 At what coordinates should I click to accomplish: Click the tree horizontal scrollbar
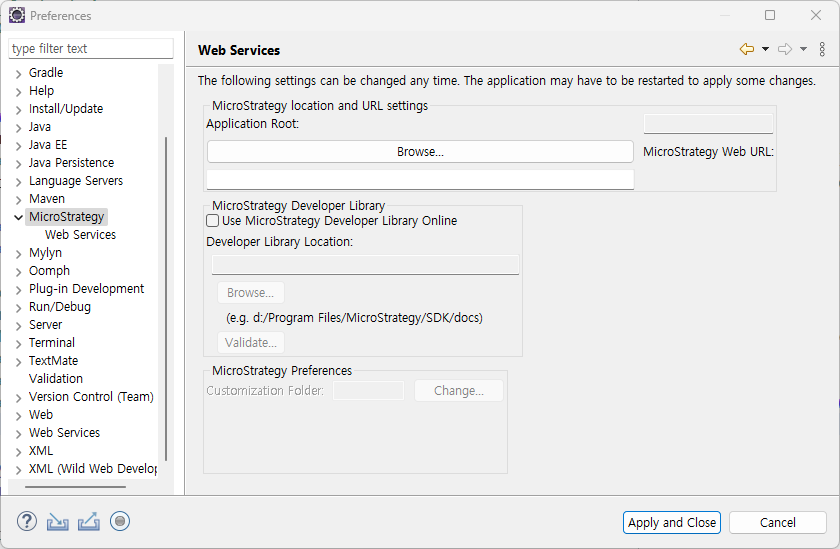pyautogui.click(x=75, y=487)
